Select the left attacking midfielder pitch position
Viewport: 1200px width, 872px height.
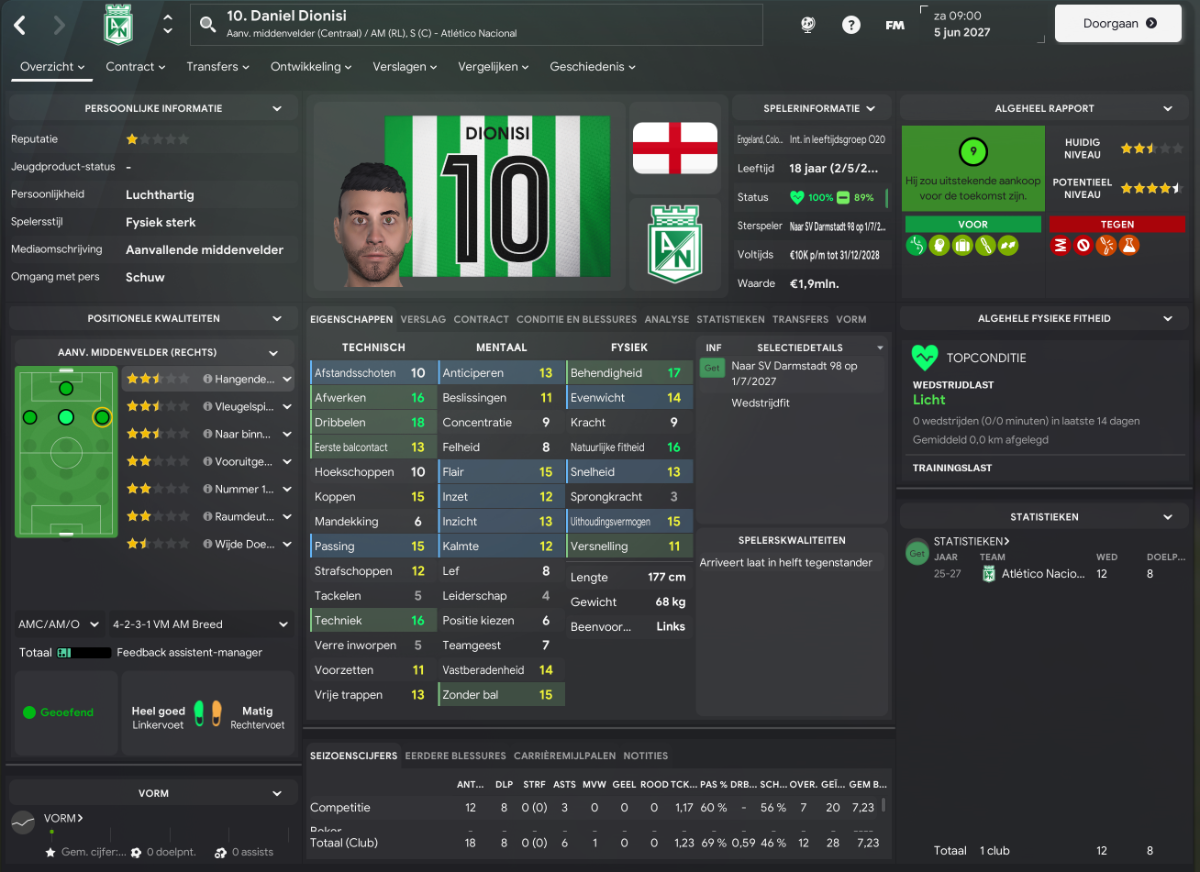pyautogui.click(x=30, y=417)
